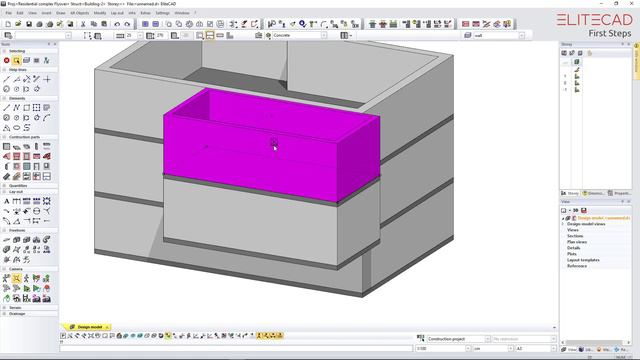Switch to the Design model tab

click(x=87, y=327)
